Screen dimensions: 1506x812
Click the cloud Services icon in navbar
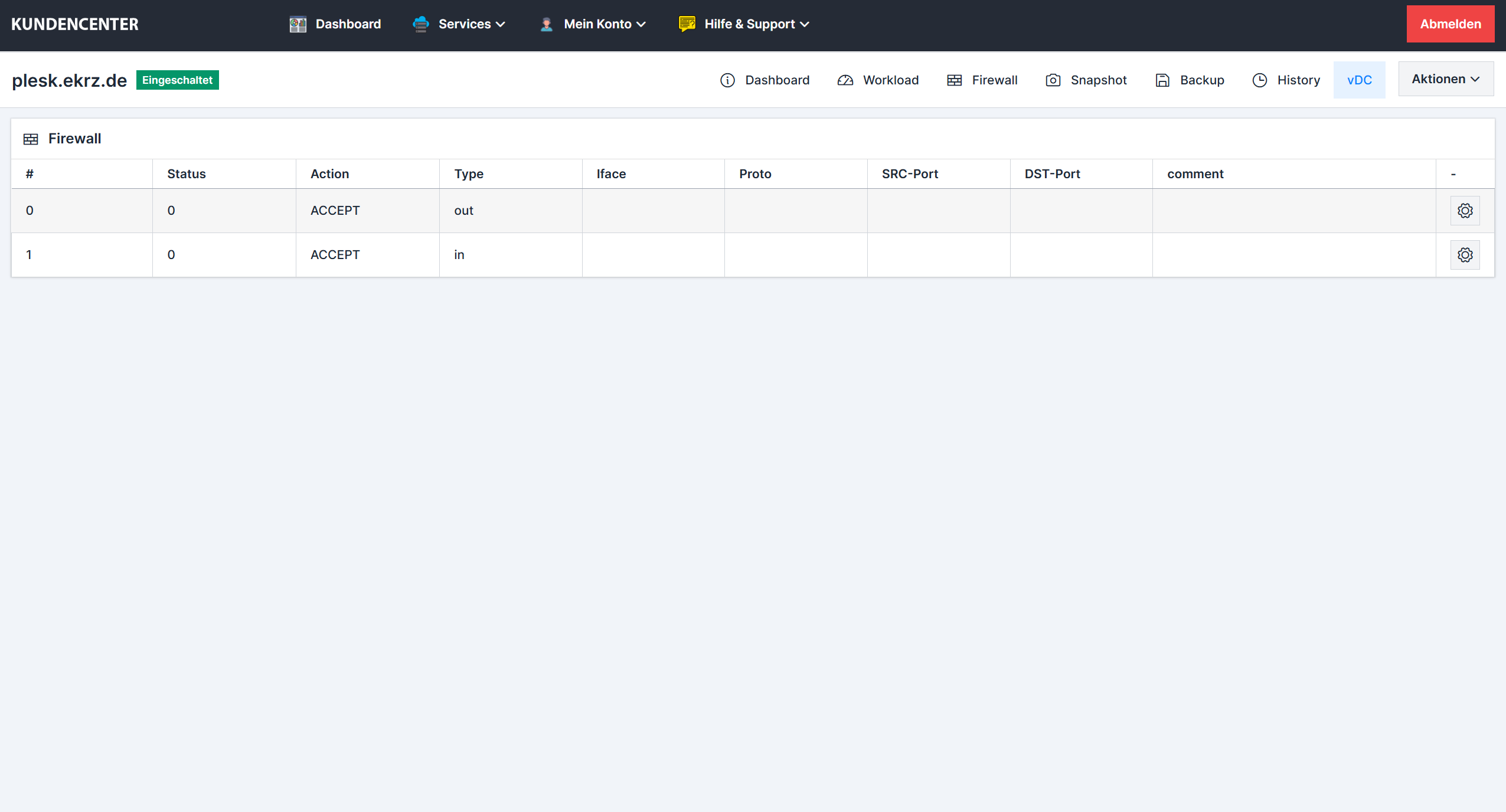420,24
